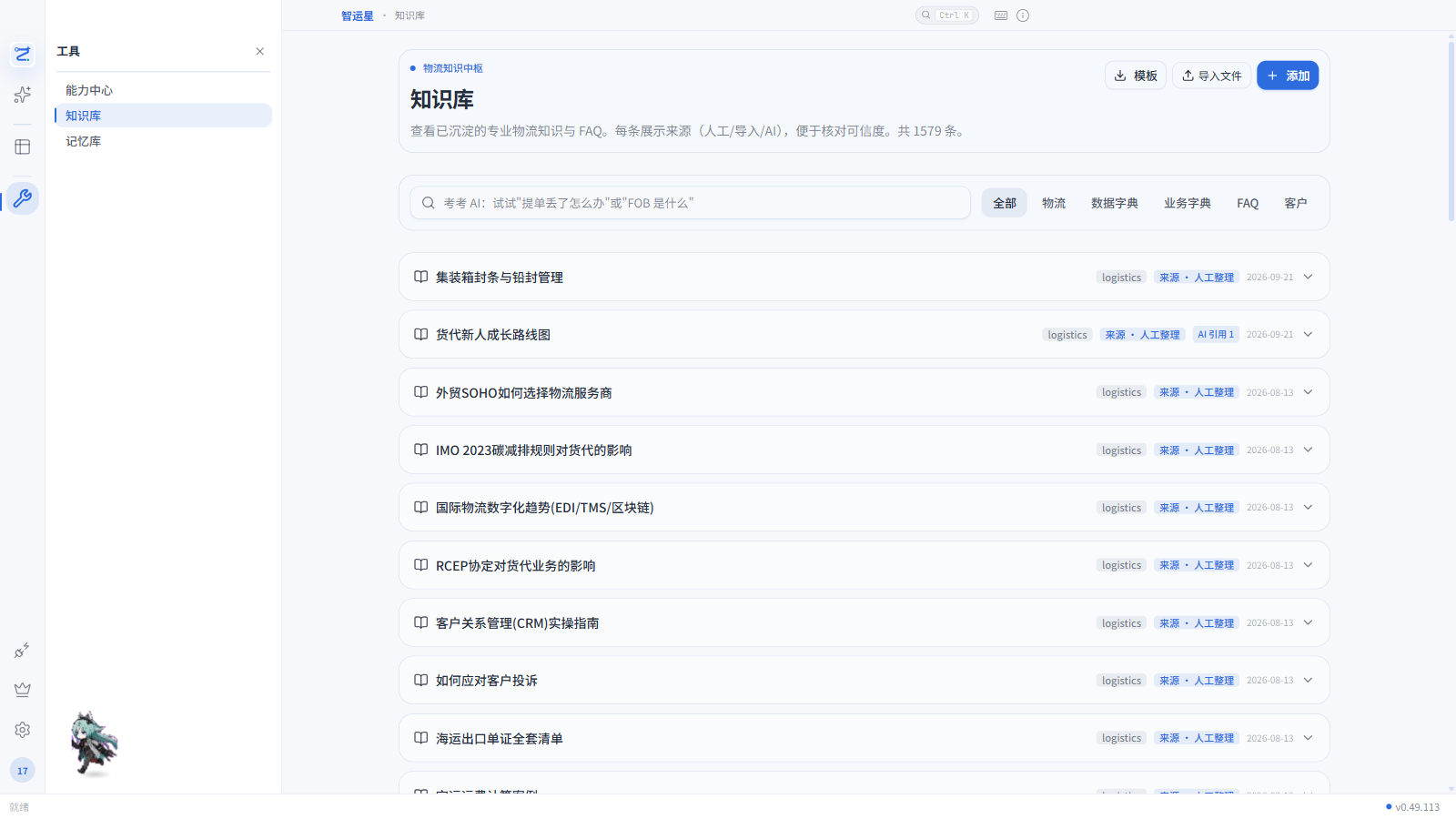Viewport: 1456px width, 819px height.
Task: Expand the IMO 2023碳减排规则 entry chevron
Action: tap(1308, 450)
